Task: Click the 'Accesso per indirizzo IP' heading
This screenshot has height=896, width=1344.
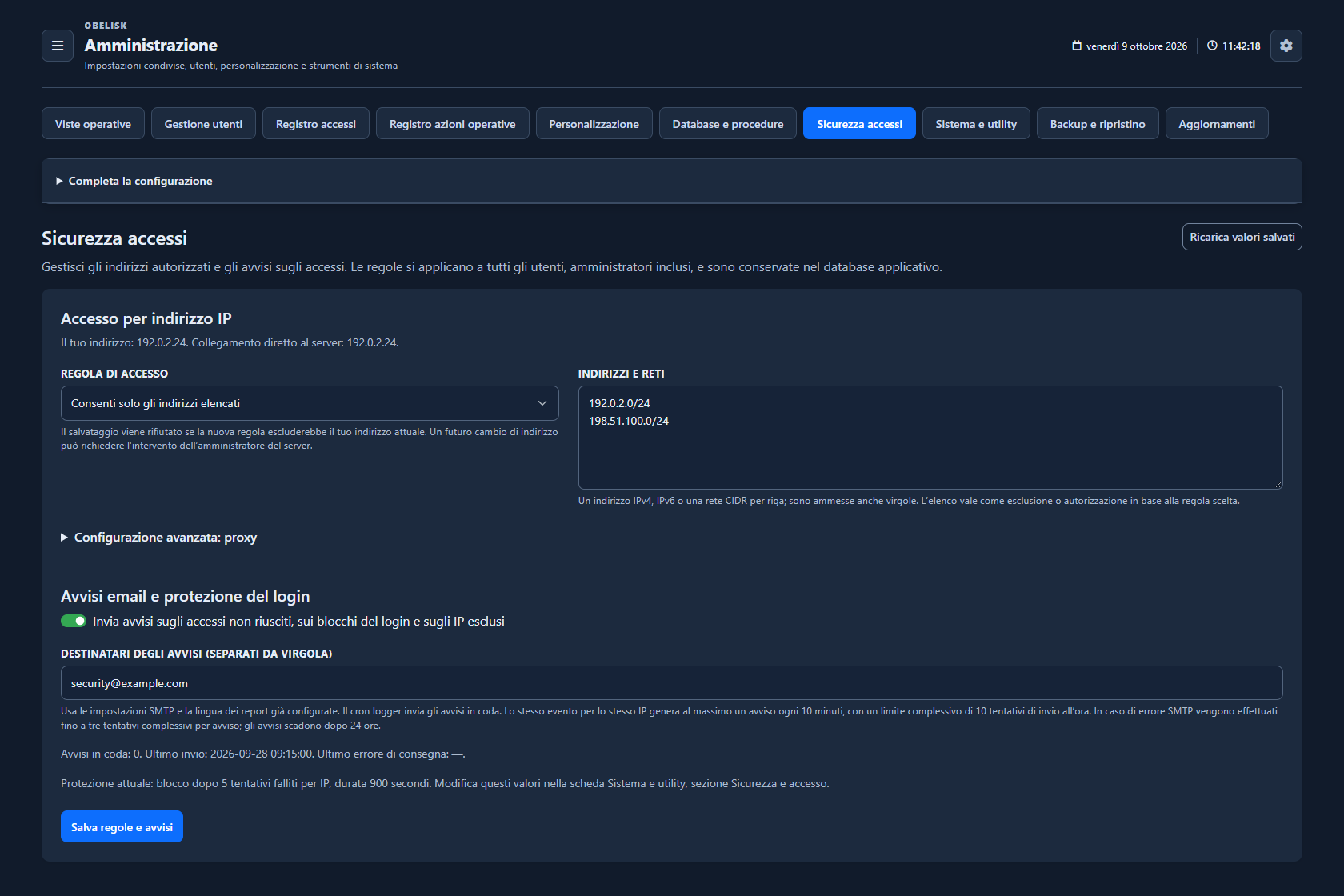Action: [146, 318]
